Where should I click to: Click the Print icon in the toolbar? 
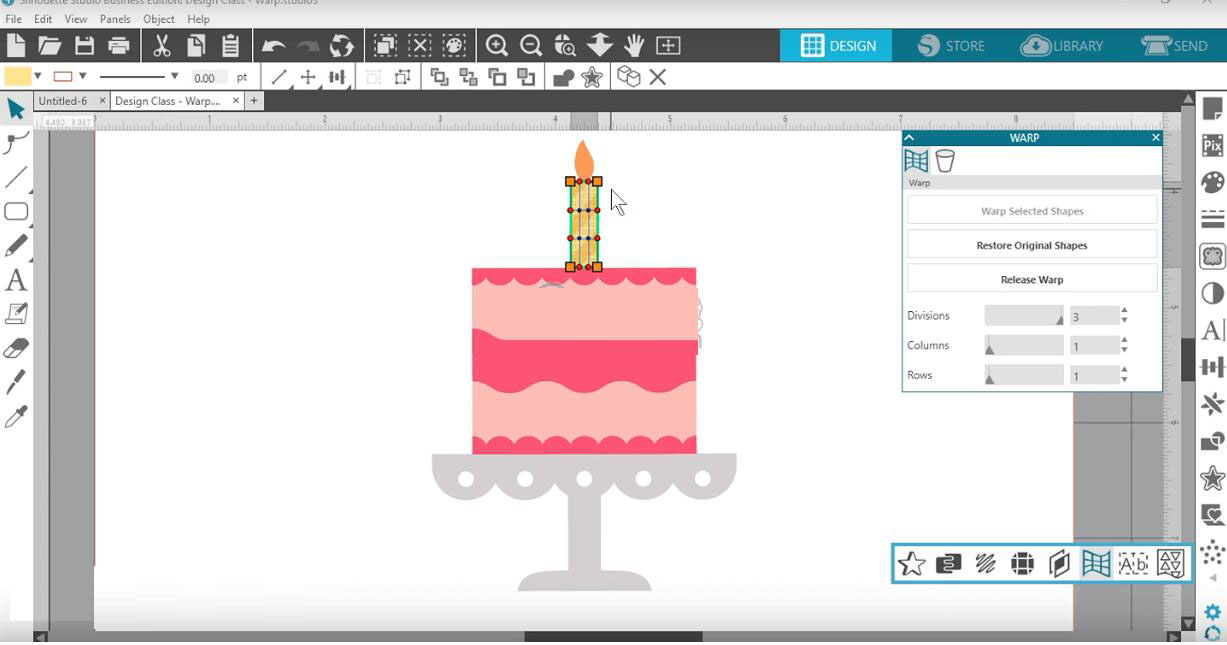coord(119,45)
